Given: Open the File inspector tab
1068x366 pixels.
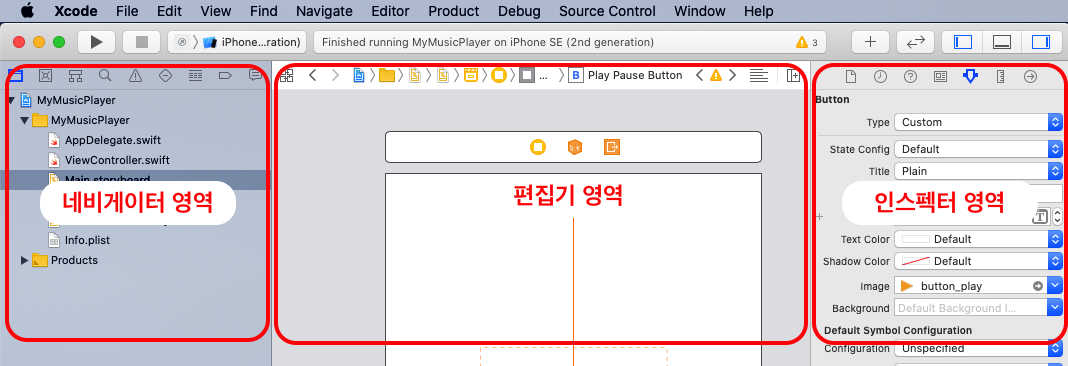Looking at the screenshot, I should pyautogui.click(x=851, y=76).
